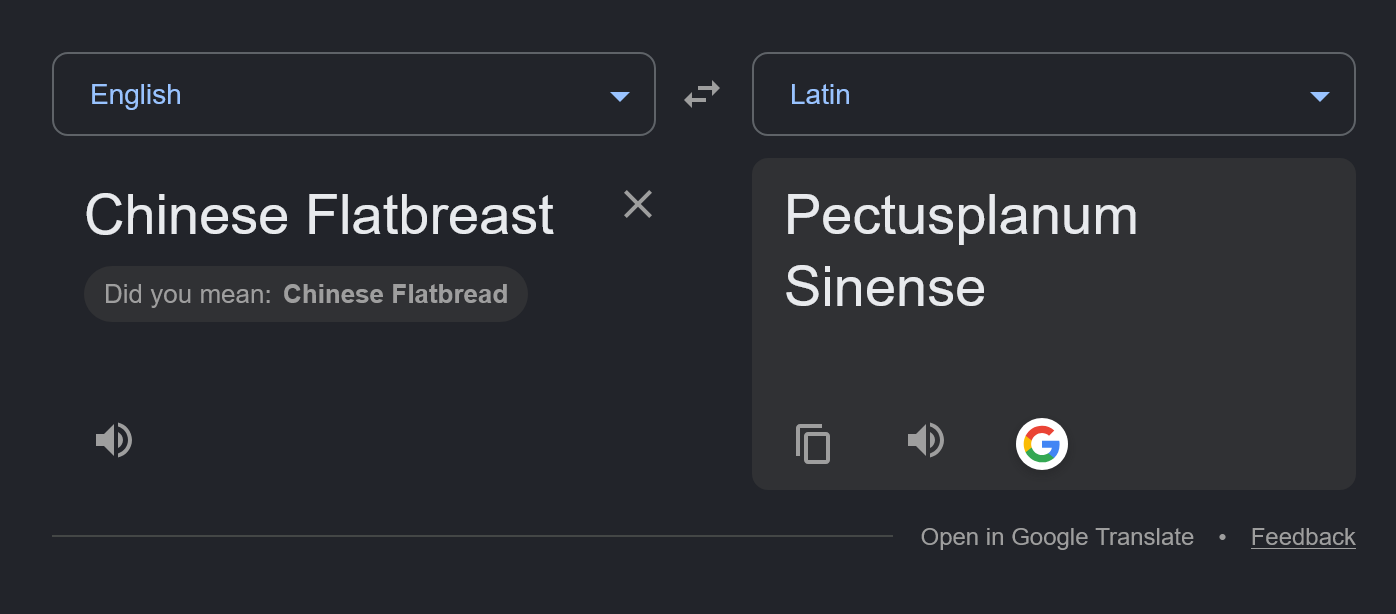Listen to the English source text
This screenshot has height=614, width=1396.
click(114, 440)
